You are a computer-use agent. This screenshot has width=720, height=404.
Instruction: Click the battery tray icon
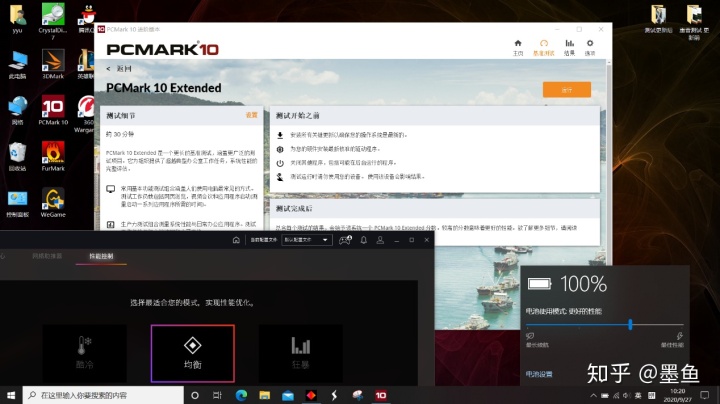click(x=605, y=395)
